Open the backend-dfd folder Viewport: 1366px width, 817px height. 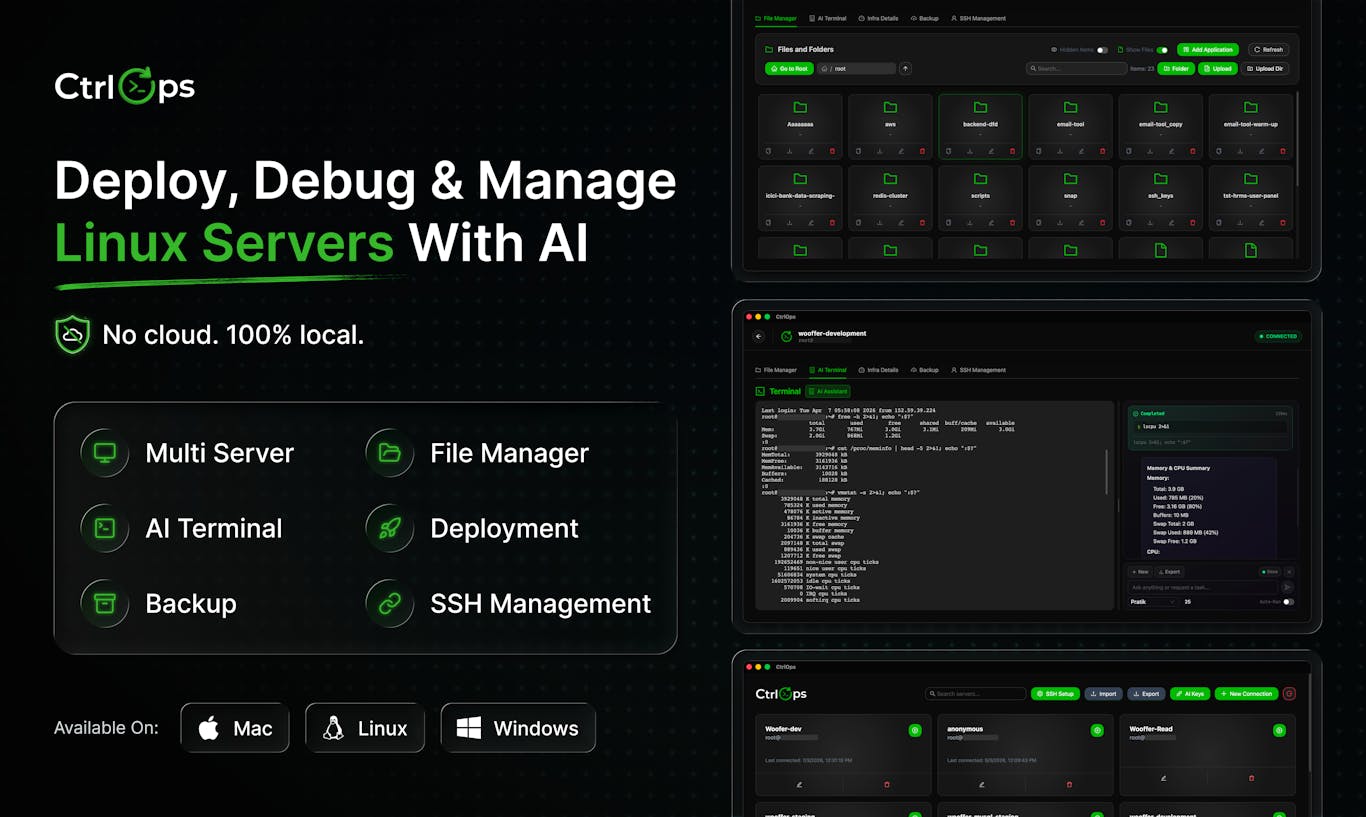coord(980,126)
